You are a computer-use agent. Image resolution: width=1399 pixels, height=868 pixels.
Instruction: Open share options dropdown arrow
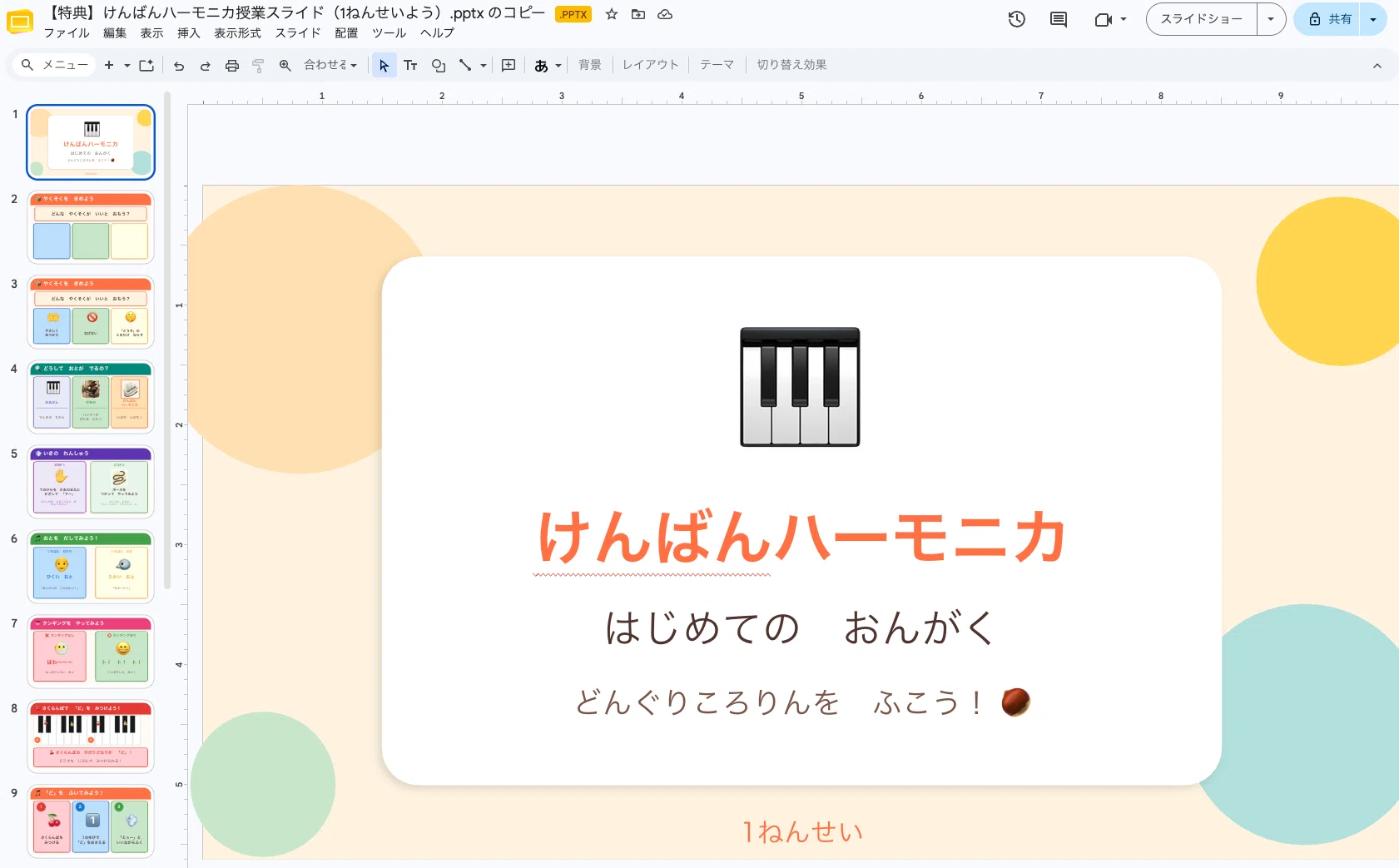tap(1373, 19)
